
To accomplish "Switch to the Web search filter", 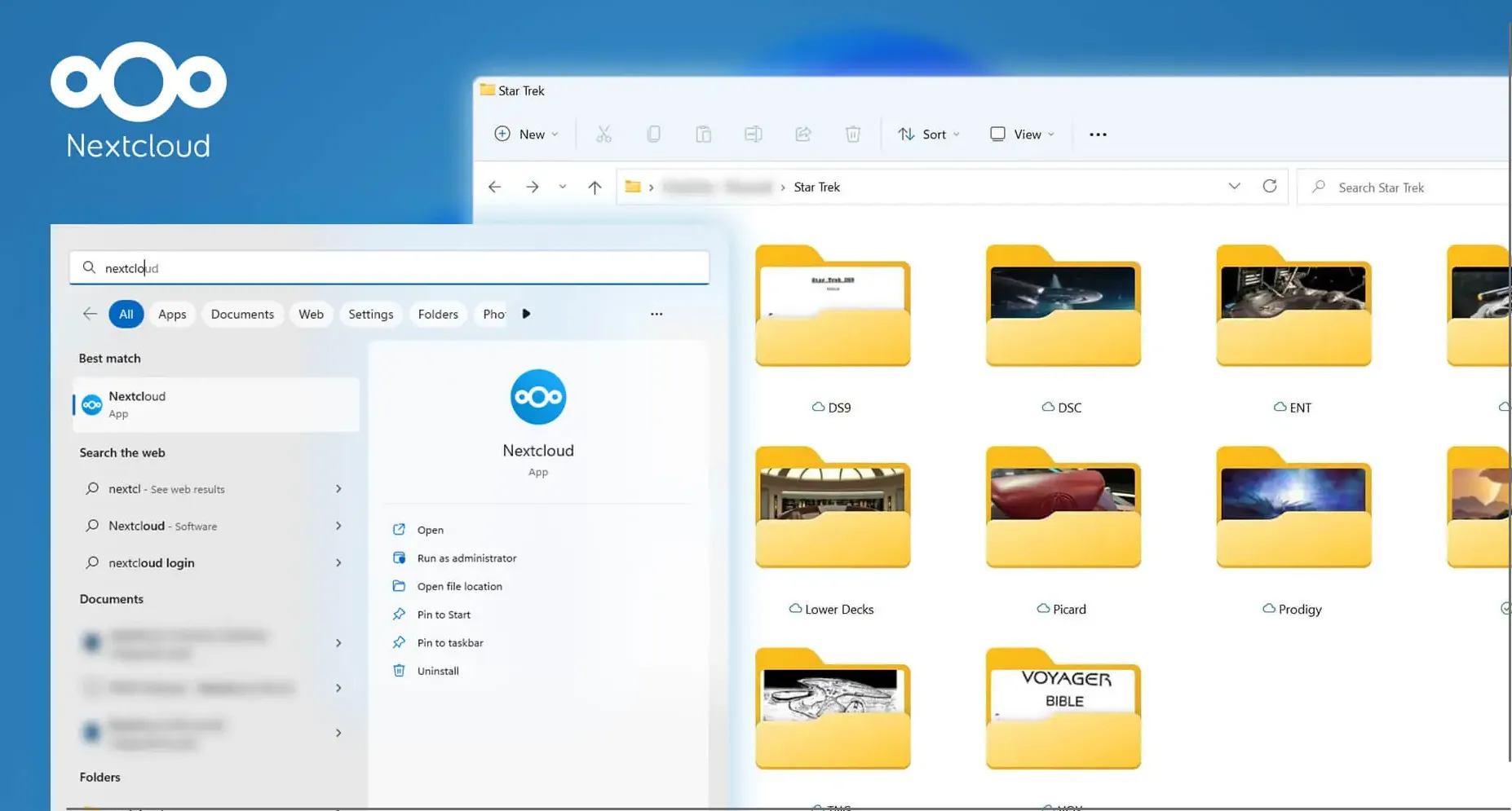I will [x=311, y=314].
